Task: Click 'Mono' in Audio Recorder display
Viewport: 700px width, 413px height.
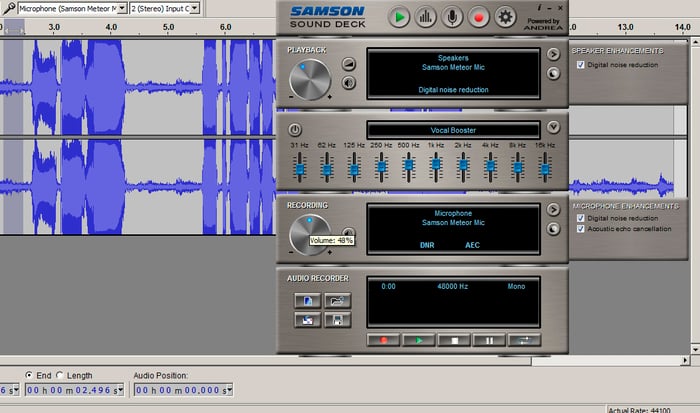Action: click(x=516, y=287)
